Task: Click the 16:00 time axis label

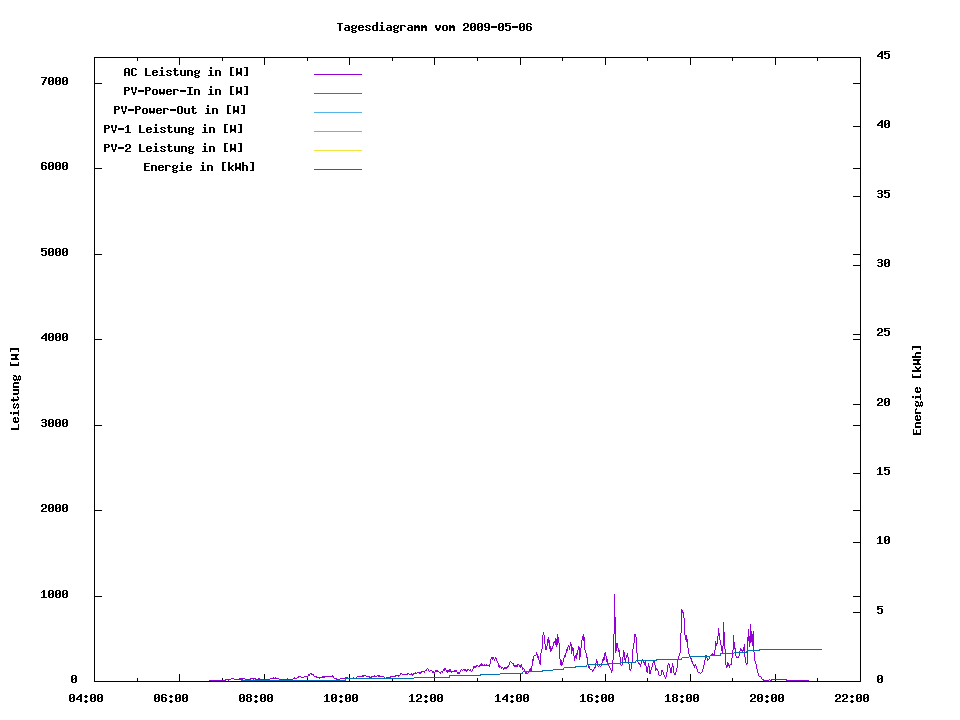Action: (596, 698)
